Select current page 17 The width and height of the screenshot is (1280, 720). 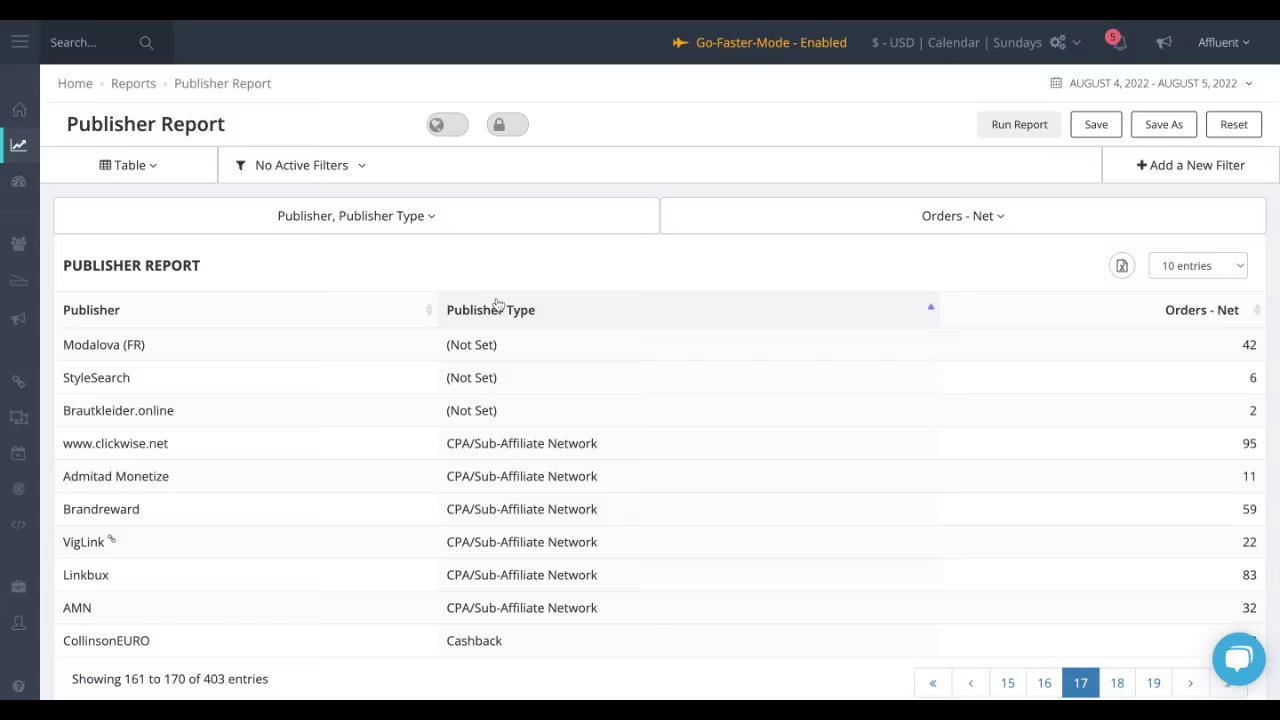1080,683
